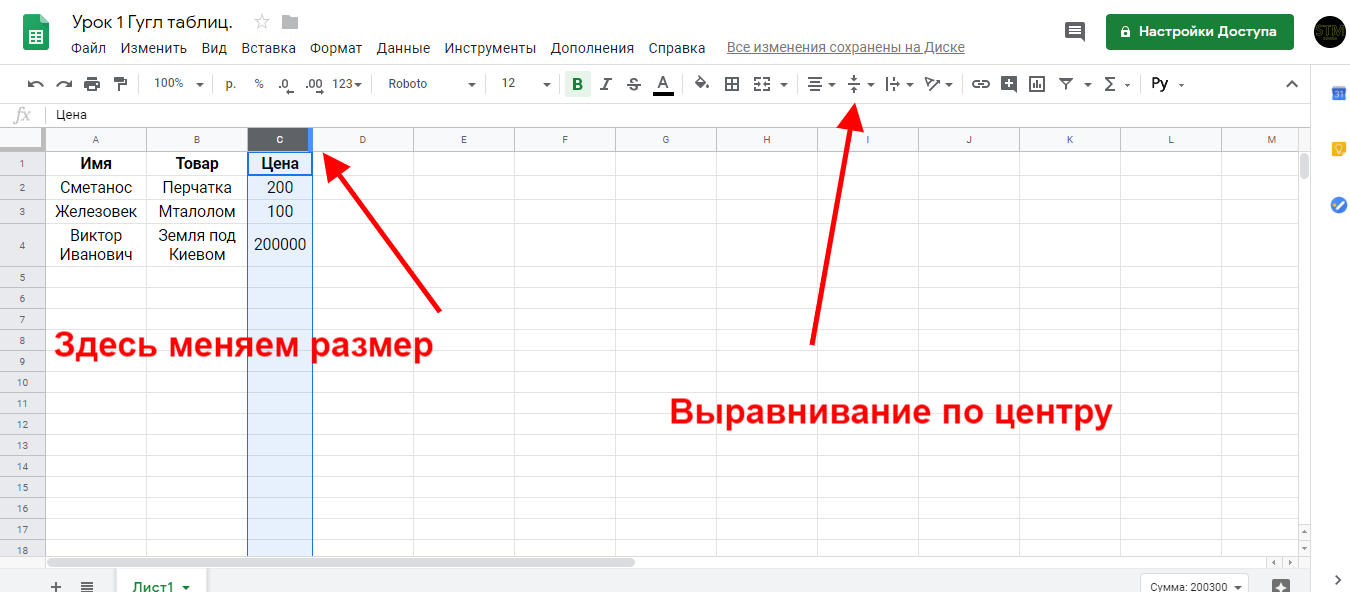This screenshot has width=1350, height=592.
Task: Click the Explore button at bottom right
Action: [x=1282, y=587]
